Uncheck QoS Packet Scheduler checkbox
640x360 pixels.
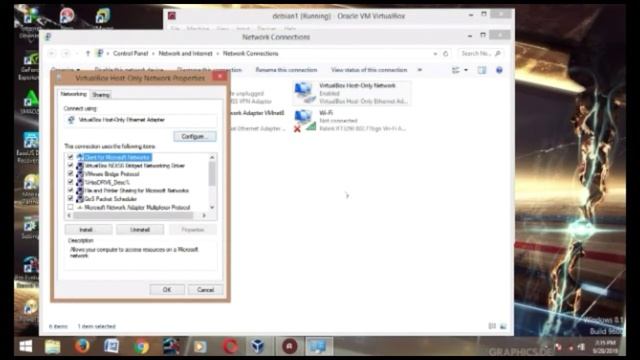[x=70, y=198]
